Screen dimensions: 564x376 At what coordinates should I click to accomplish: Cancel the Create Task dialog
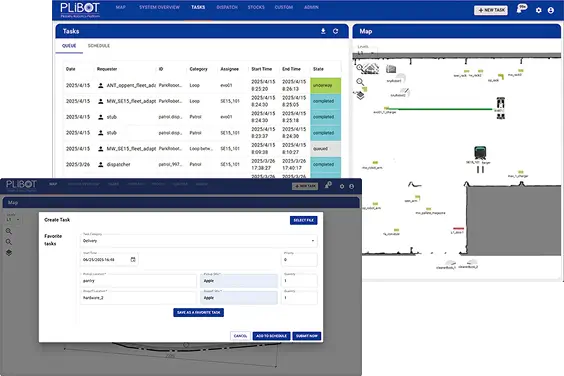pyautogui.click(x=240, y=336)
